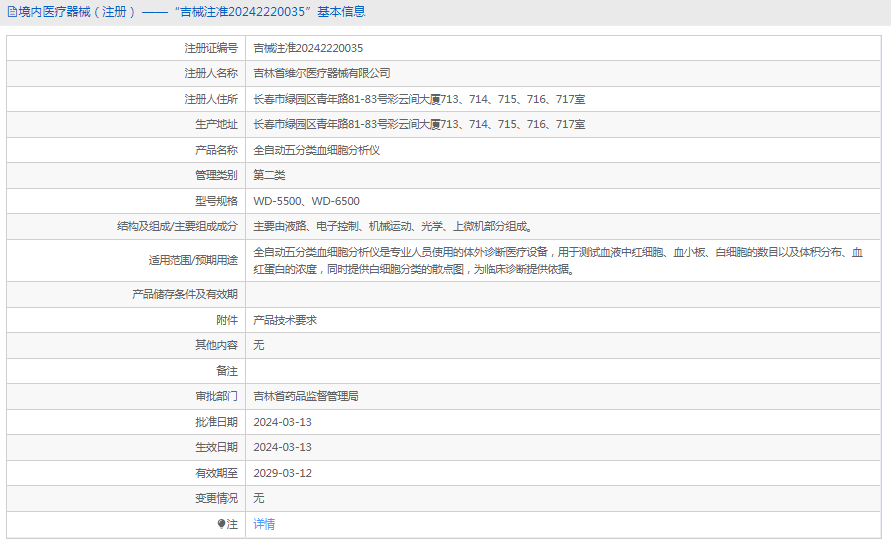
Task: Select structure text 主要由液路、电子控制
Action: (x=306, y=226)
